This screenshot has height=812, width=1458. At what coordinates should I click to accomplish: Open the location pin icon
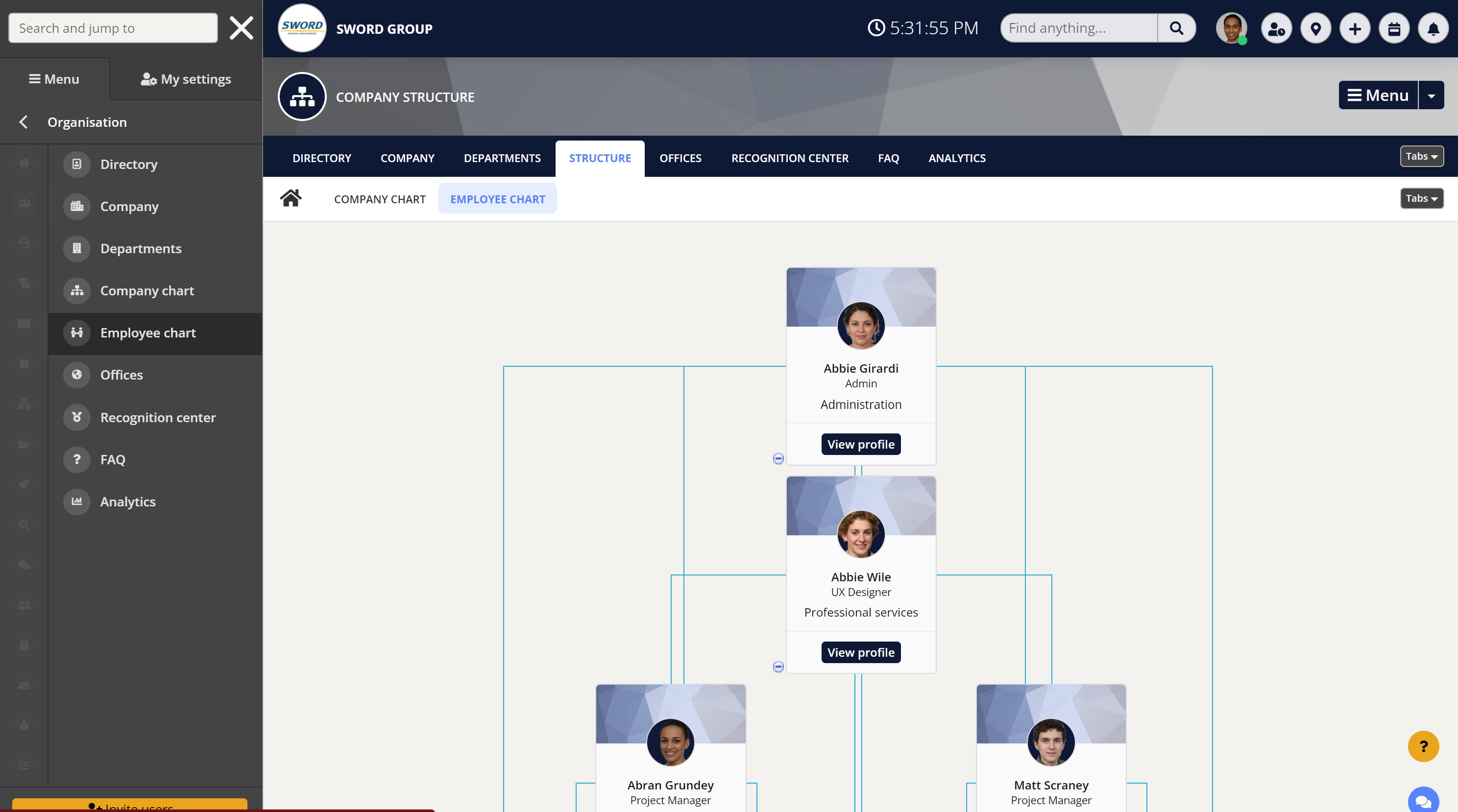click(x=1315, y=29)
